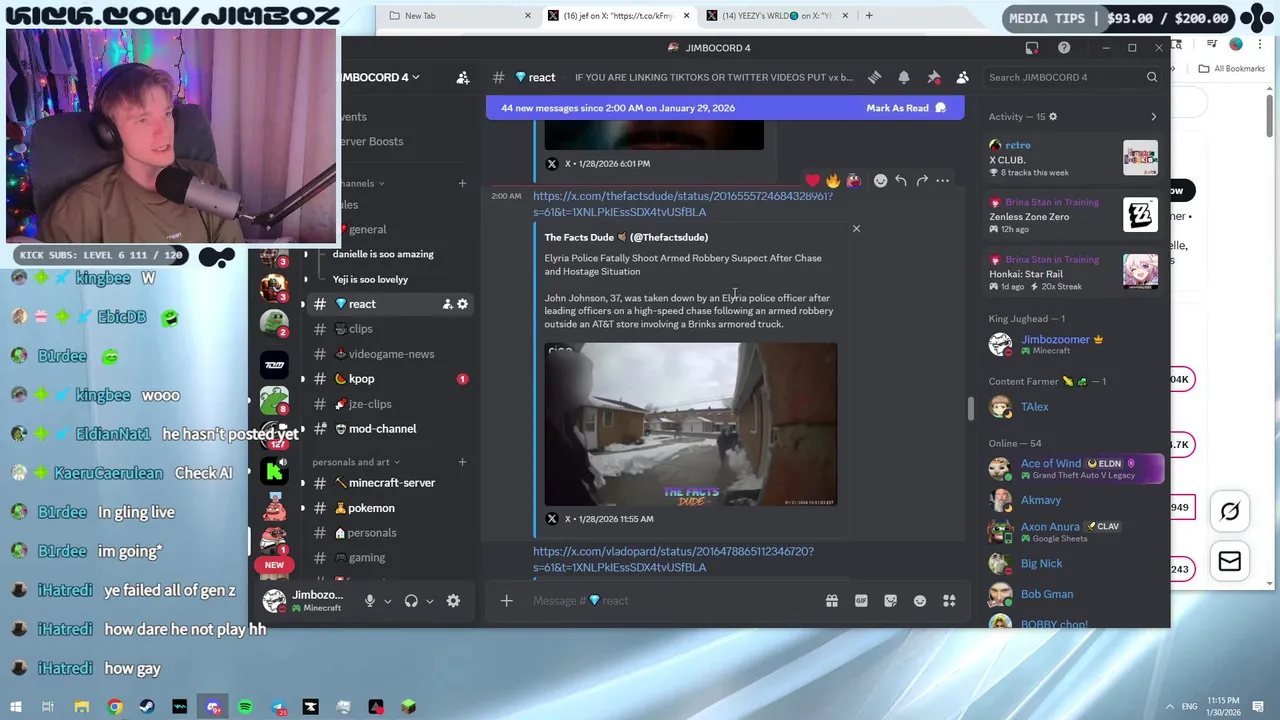Image resolution: width=1280 pixels, height=720 pixels.
Task: Open Windows Start menu
Action: pyautogui.click(x=15, y=707)
